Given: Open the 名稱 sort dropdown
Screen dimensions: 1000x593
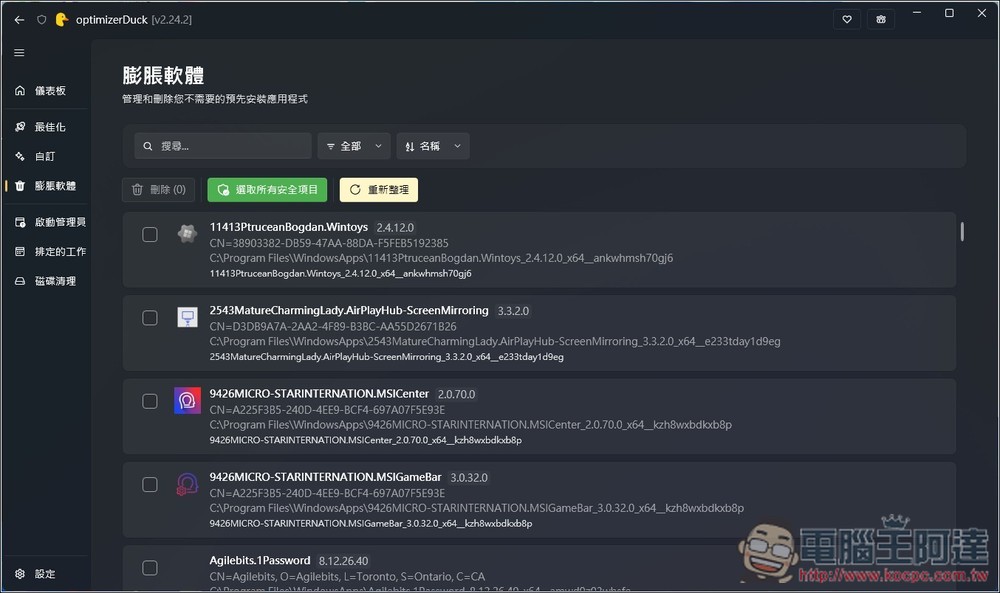Looking at the screenshot, I should (x=433, y=146).
